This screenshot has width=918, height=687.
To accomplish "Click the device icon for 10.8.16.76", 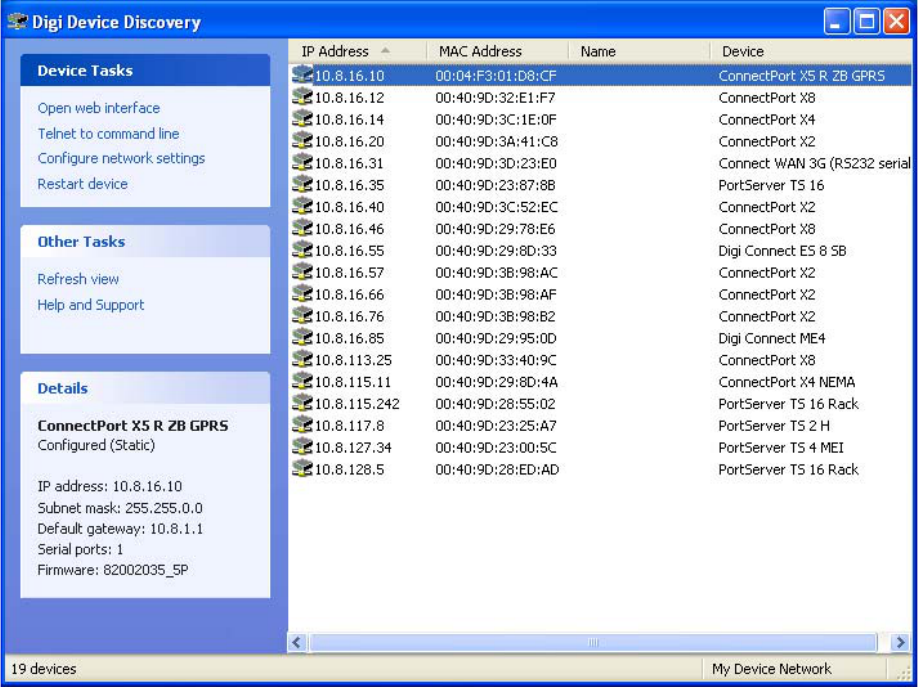I will pyautogui.click(x=302, y=316).
